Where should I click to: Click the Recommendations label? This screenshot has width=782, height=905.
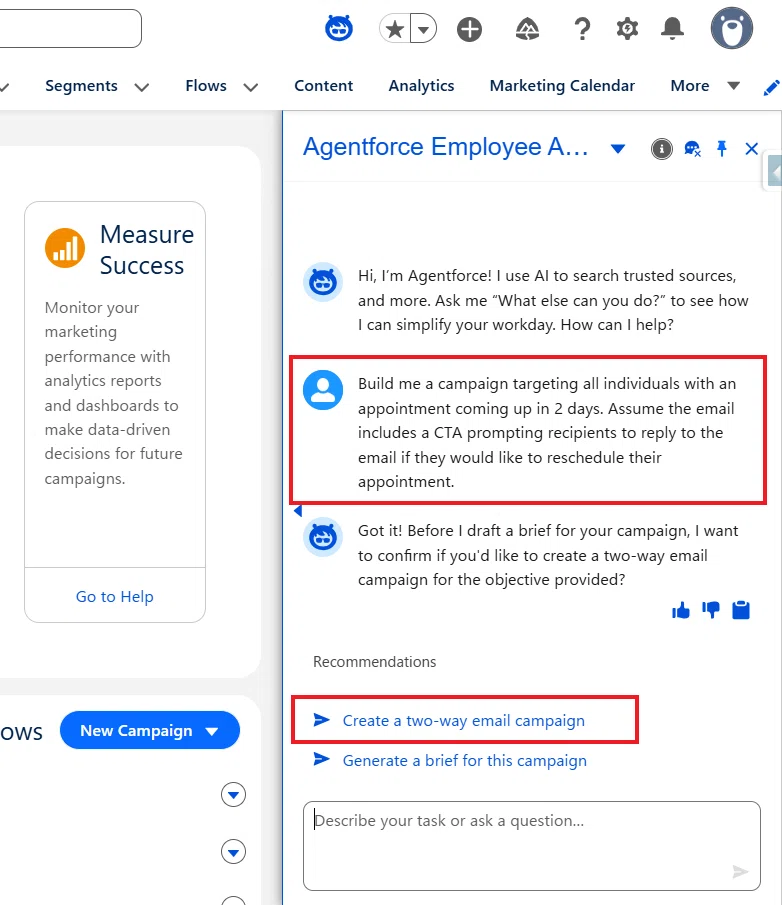click(x=375, y=661)
